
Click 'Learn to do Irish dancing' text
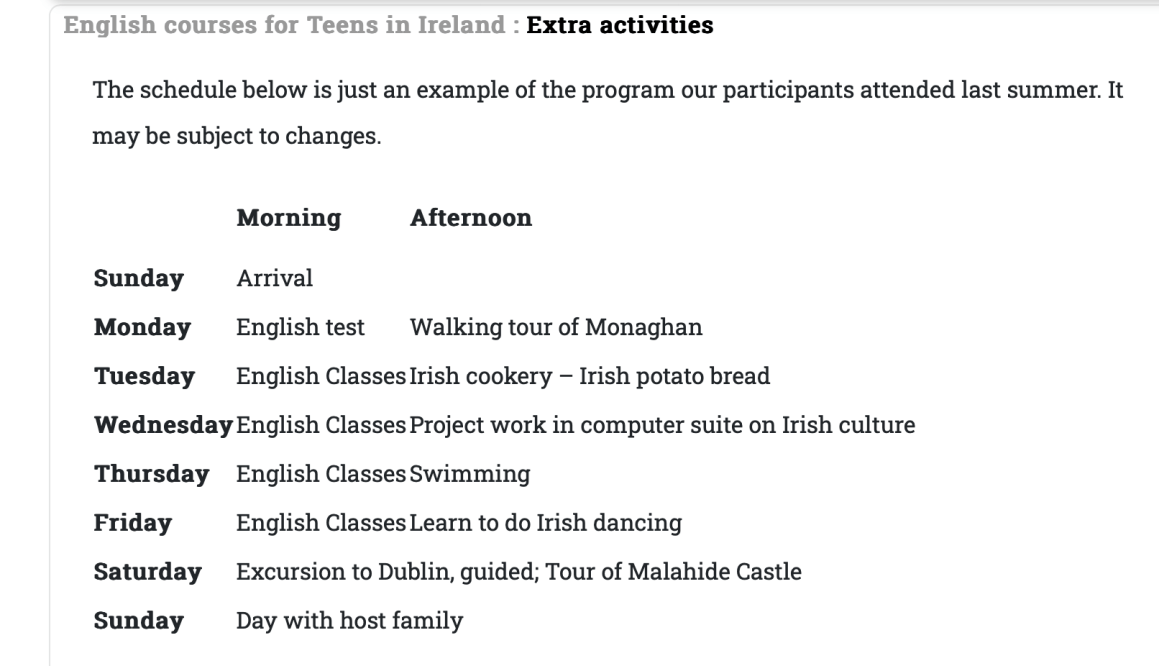pos(545,523)
